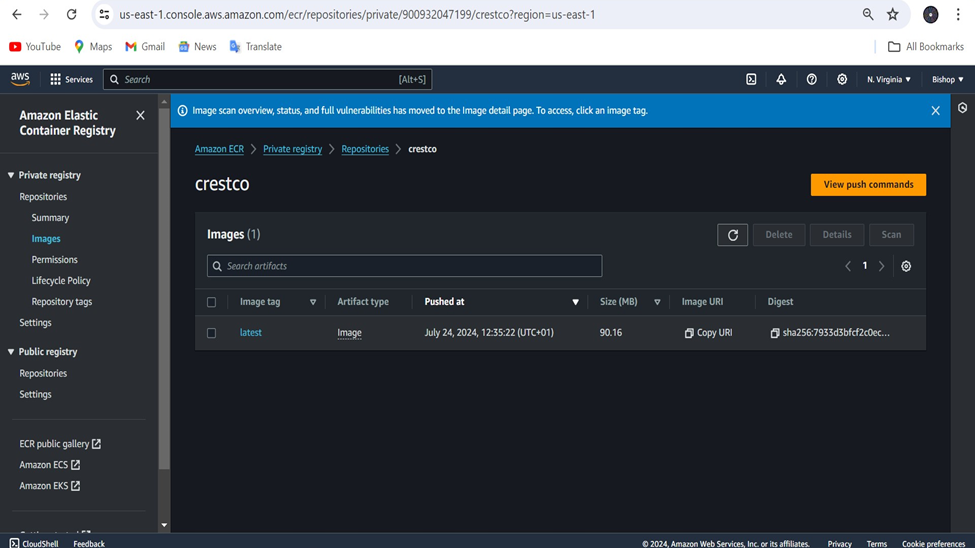Viewport: 975px width, 548px height.
Task: Open the Maps bookmark
Action: tap(93, 47)
